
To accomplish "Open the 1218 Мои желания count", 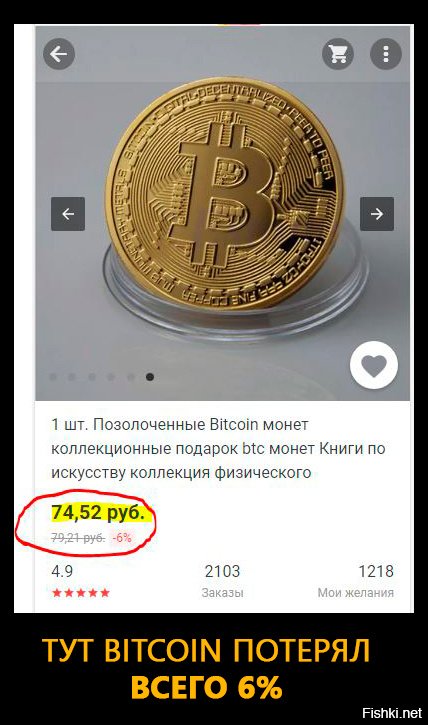I will pos(355,581).
